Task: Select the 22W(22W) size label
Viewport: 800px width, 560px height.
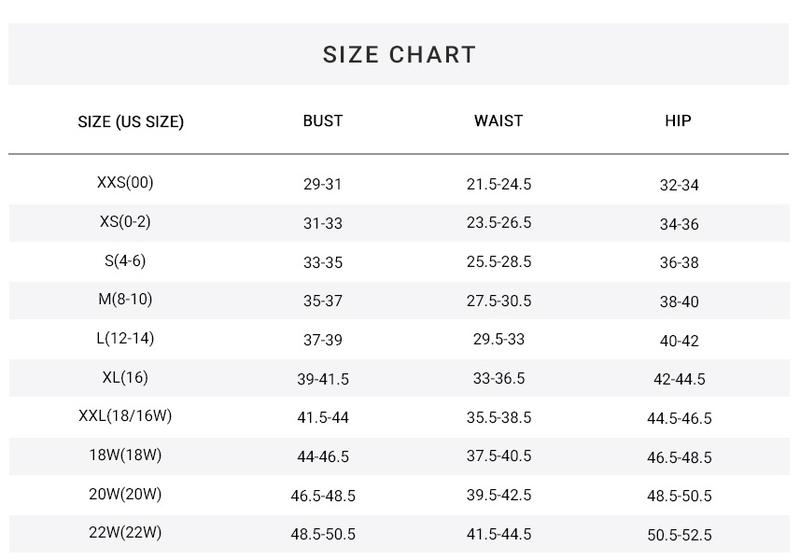Action: click(x=125, y=533)
